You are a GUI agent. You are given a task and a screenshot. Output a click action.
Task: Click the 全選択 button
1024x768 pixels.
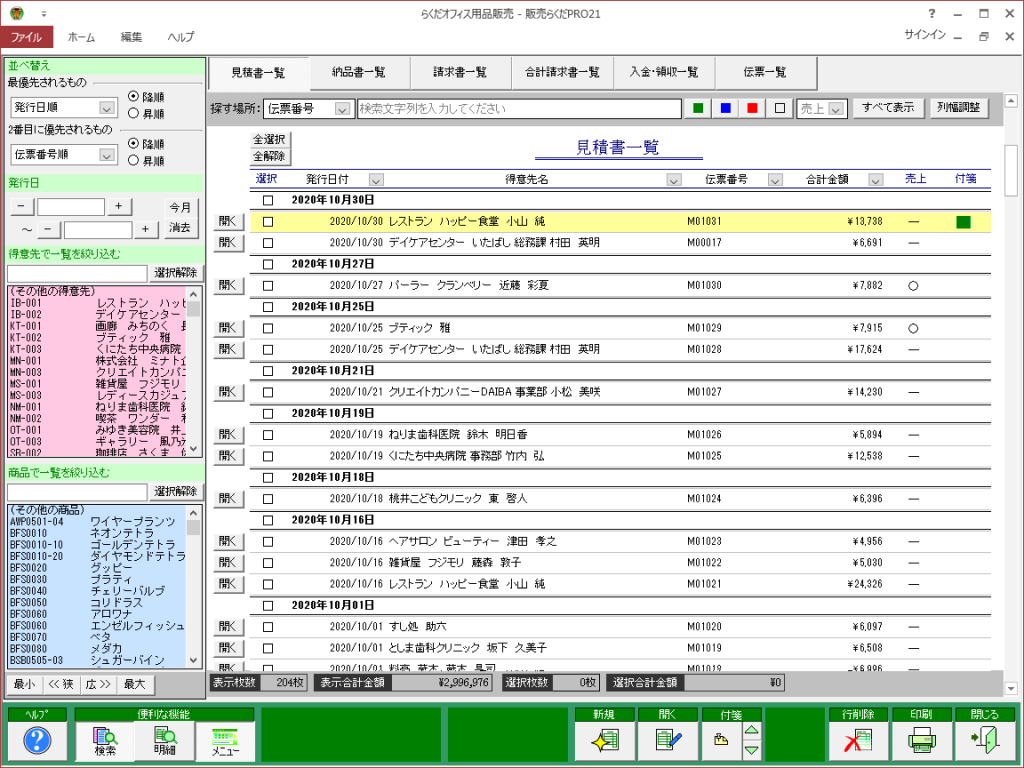click(270, 139)
